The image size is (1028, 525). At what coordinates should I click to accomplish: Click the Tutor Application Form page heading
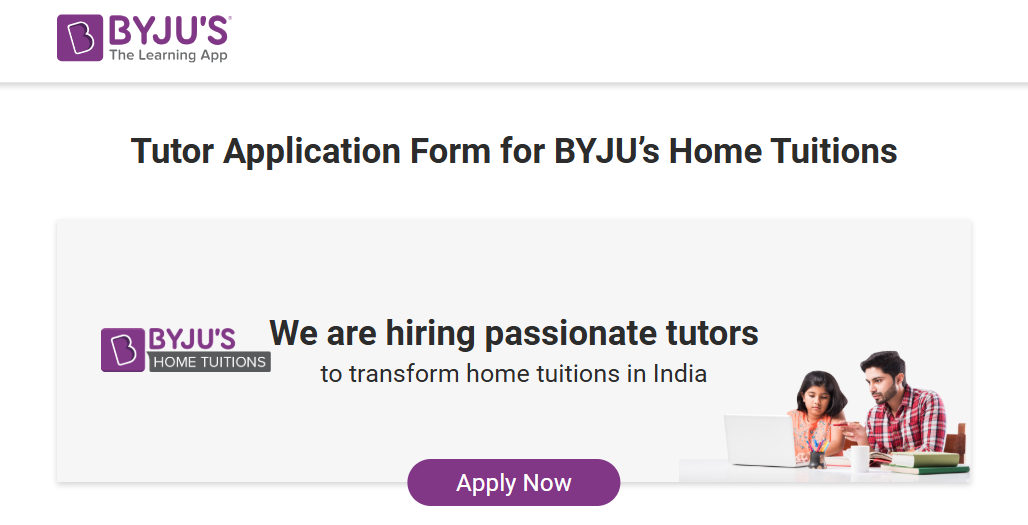point(514,152)
